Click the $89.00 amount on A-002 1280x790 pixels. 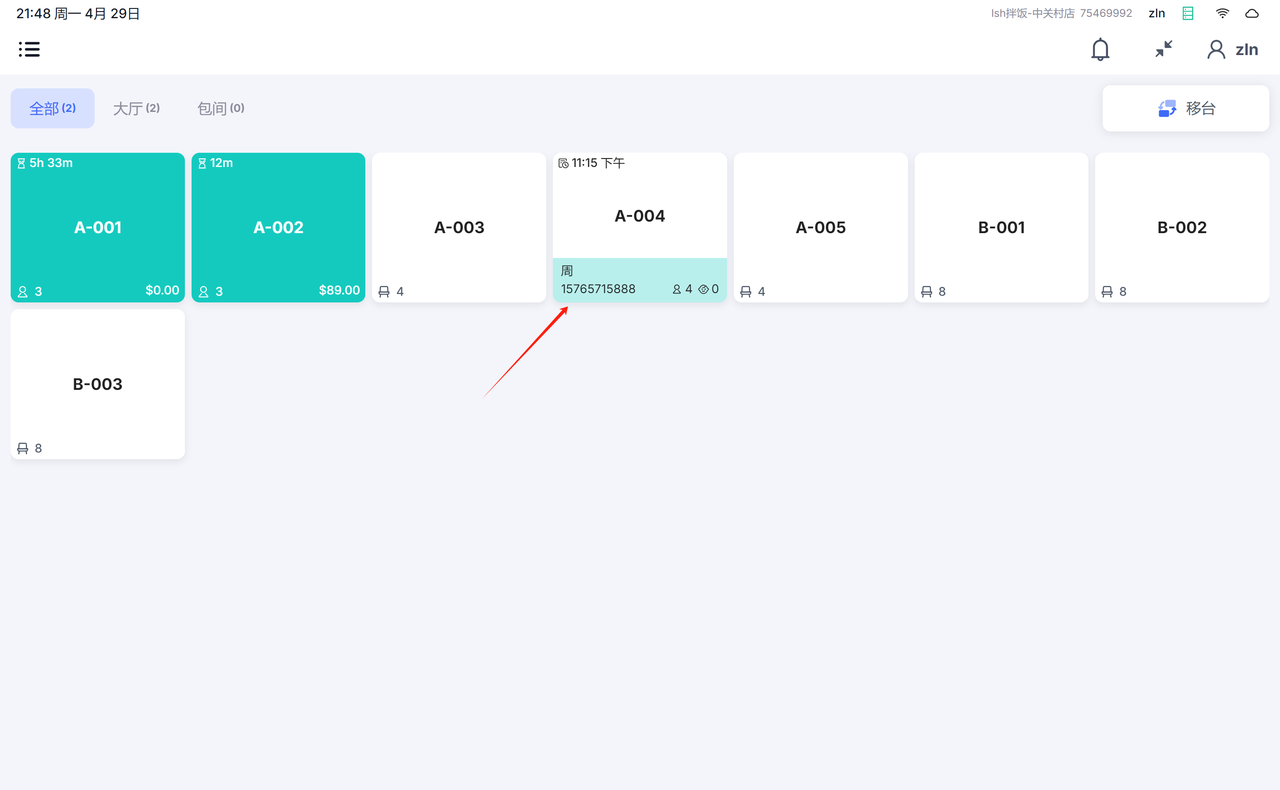point(339,291)
